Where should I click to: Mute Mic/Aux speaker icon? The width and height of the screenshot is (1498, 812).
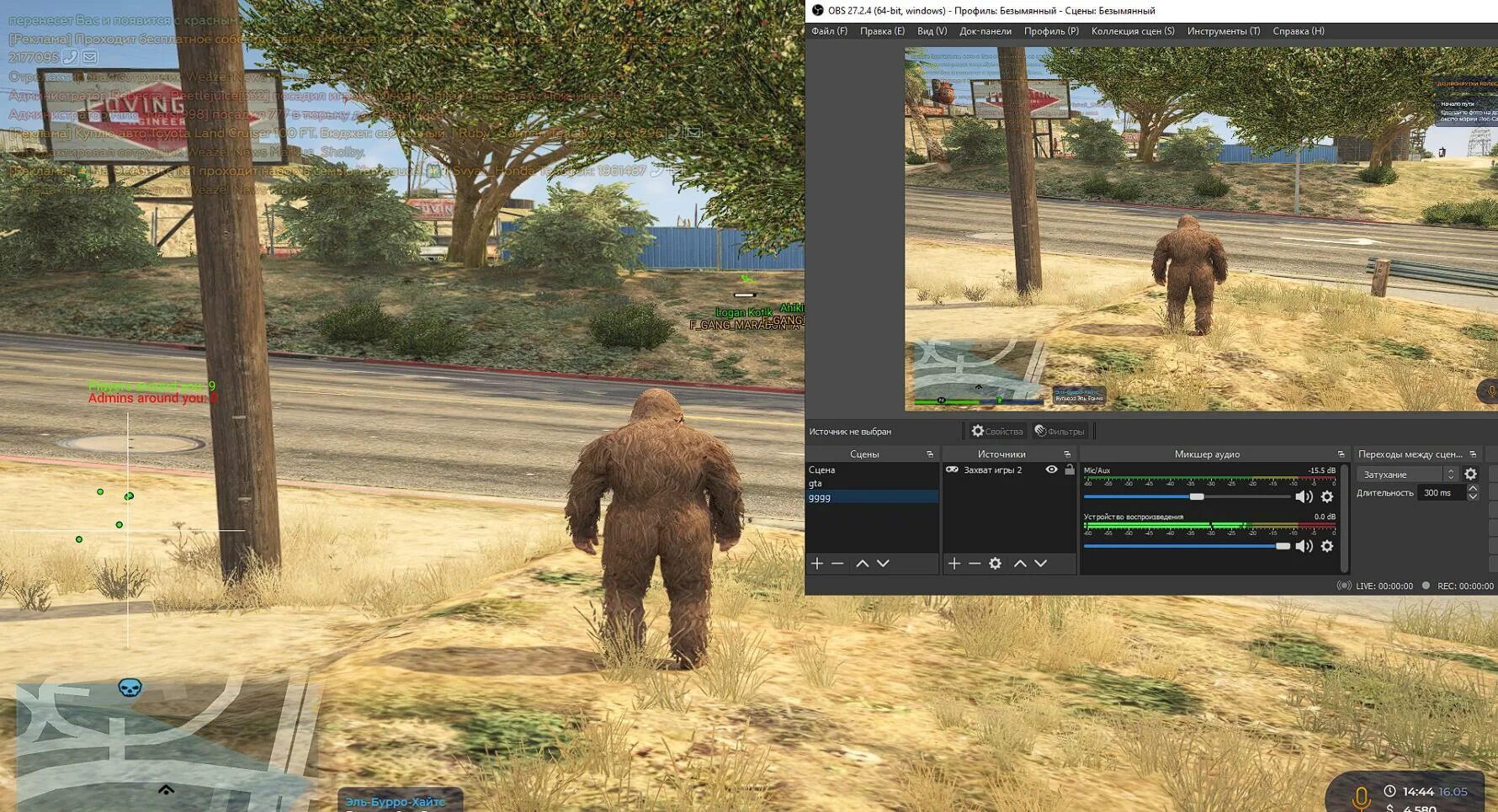[1304, 496]
